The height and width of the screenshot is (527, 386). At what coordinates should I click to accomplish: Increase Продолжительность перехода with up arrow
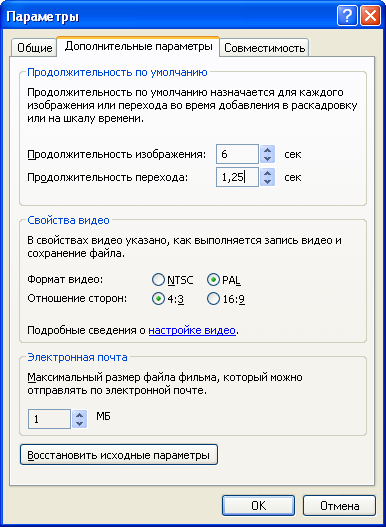(267, 173)
